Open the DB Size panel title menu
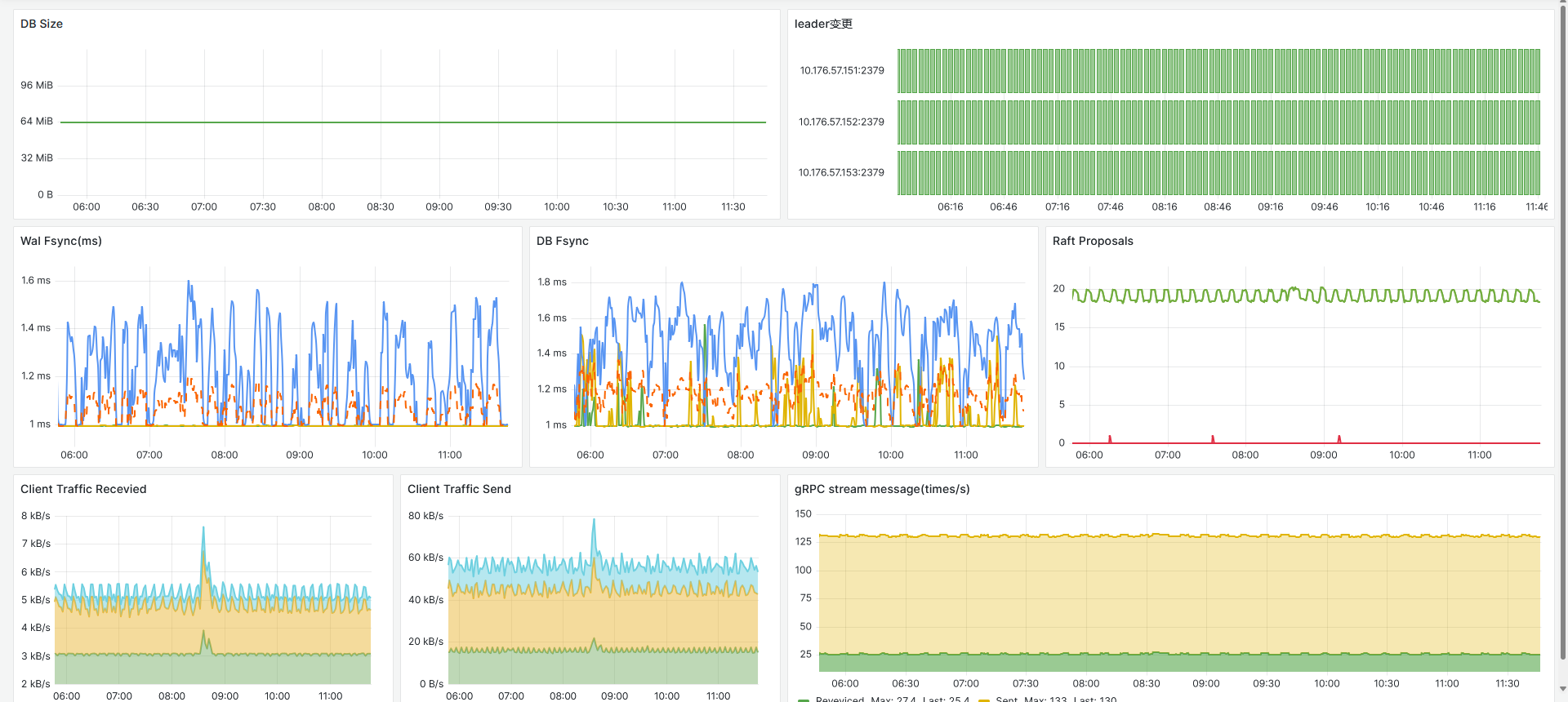Image resolution: width=1568 pixels, height=702 pixels. (42, 24)
